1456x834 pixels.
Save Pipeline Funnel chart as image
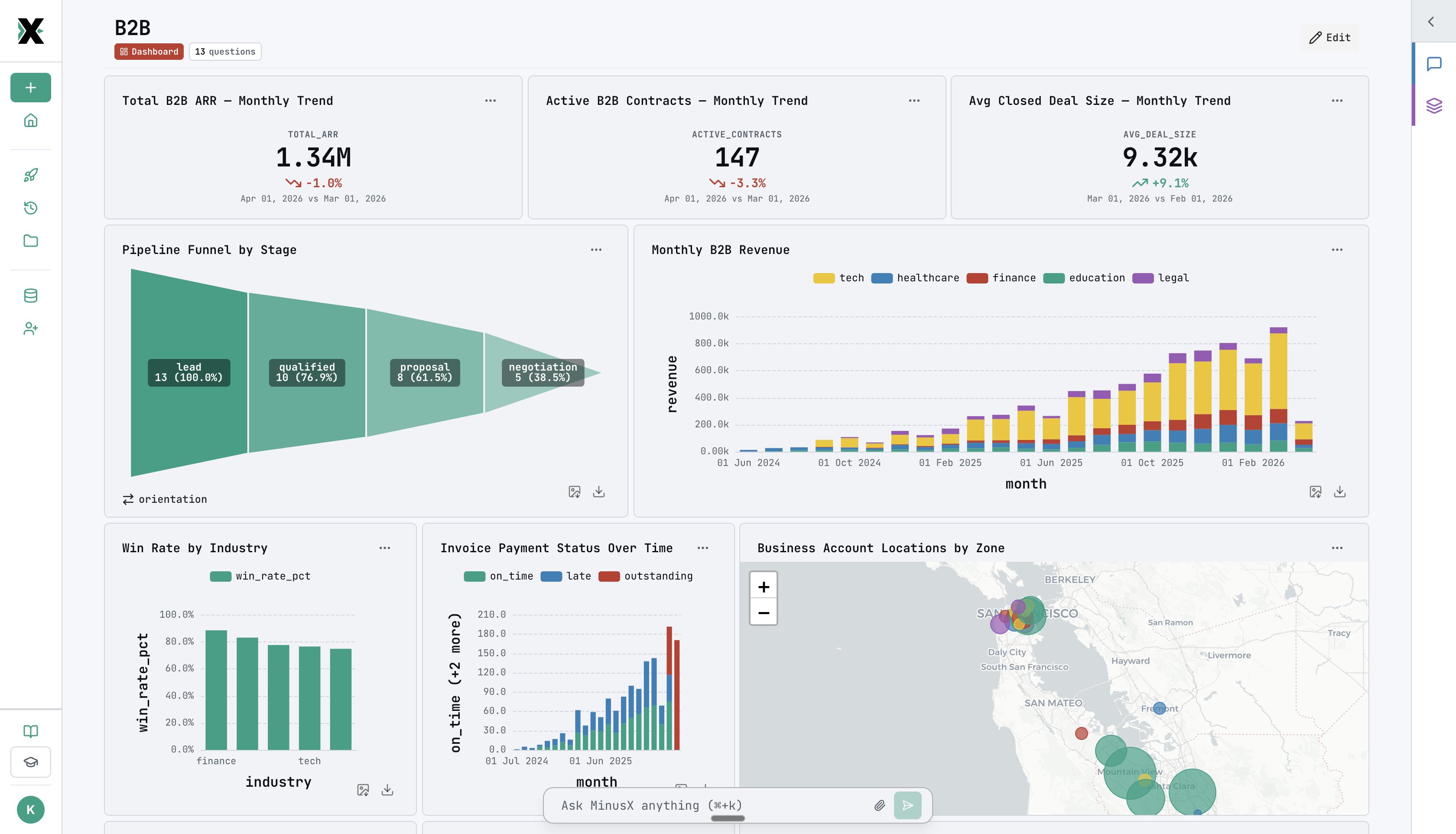[x=574, y=492]
